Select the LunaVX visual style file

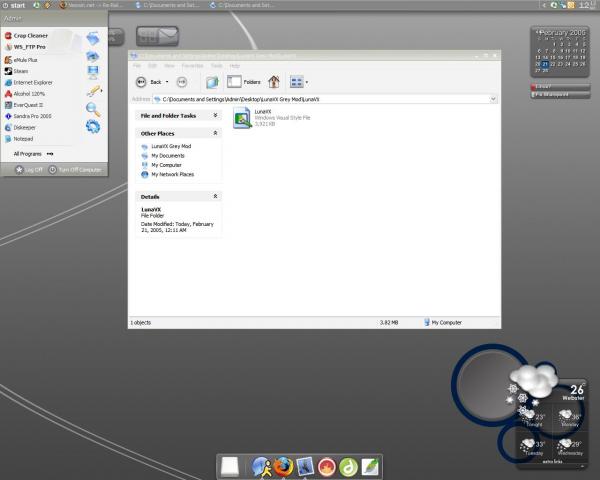pos(271,118)
